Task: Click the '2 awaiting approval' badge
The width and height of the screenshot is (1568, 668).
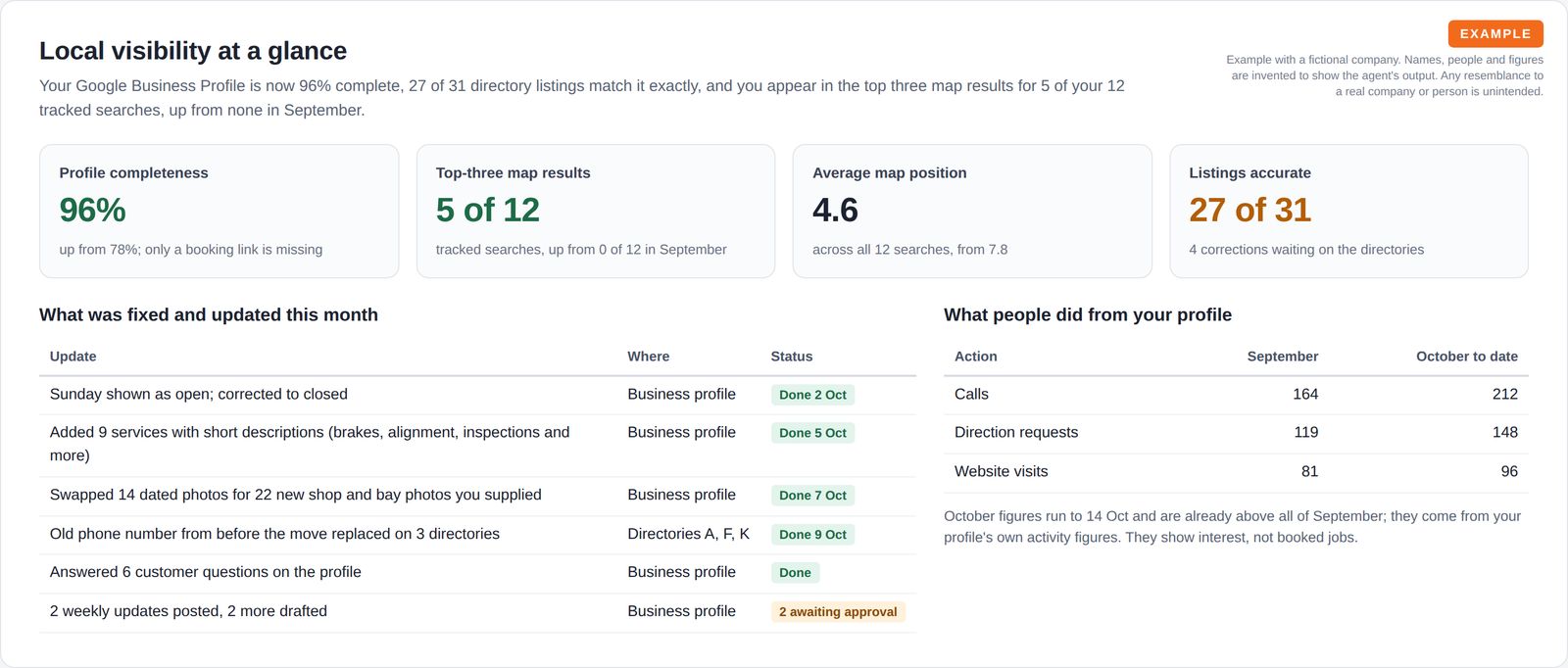Action: click(x=838, y=612)
